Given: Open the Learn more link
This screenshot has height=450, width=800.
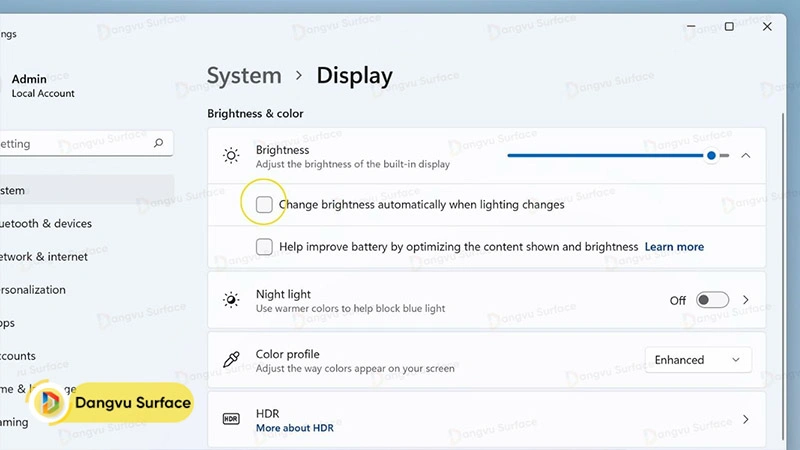Looking at the screenshot, I should [x=674, y=247].
